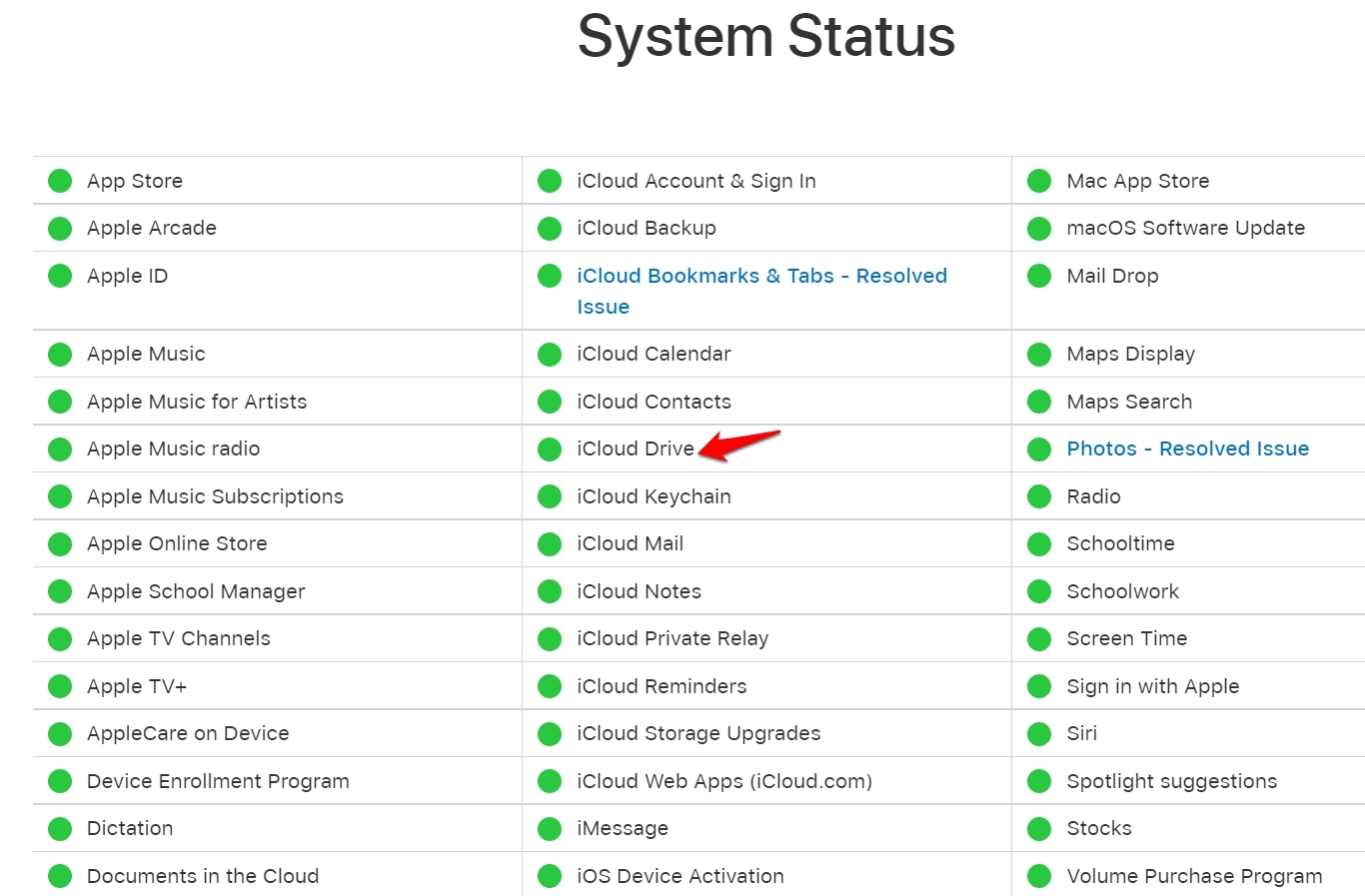
Task: Click the status dot for iCloud Account & Sign In
Action: click(550, 181)
